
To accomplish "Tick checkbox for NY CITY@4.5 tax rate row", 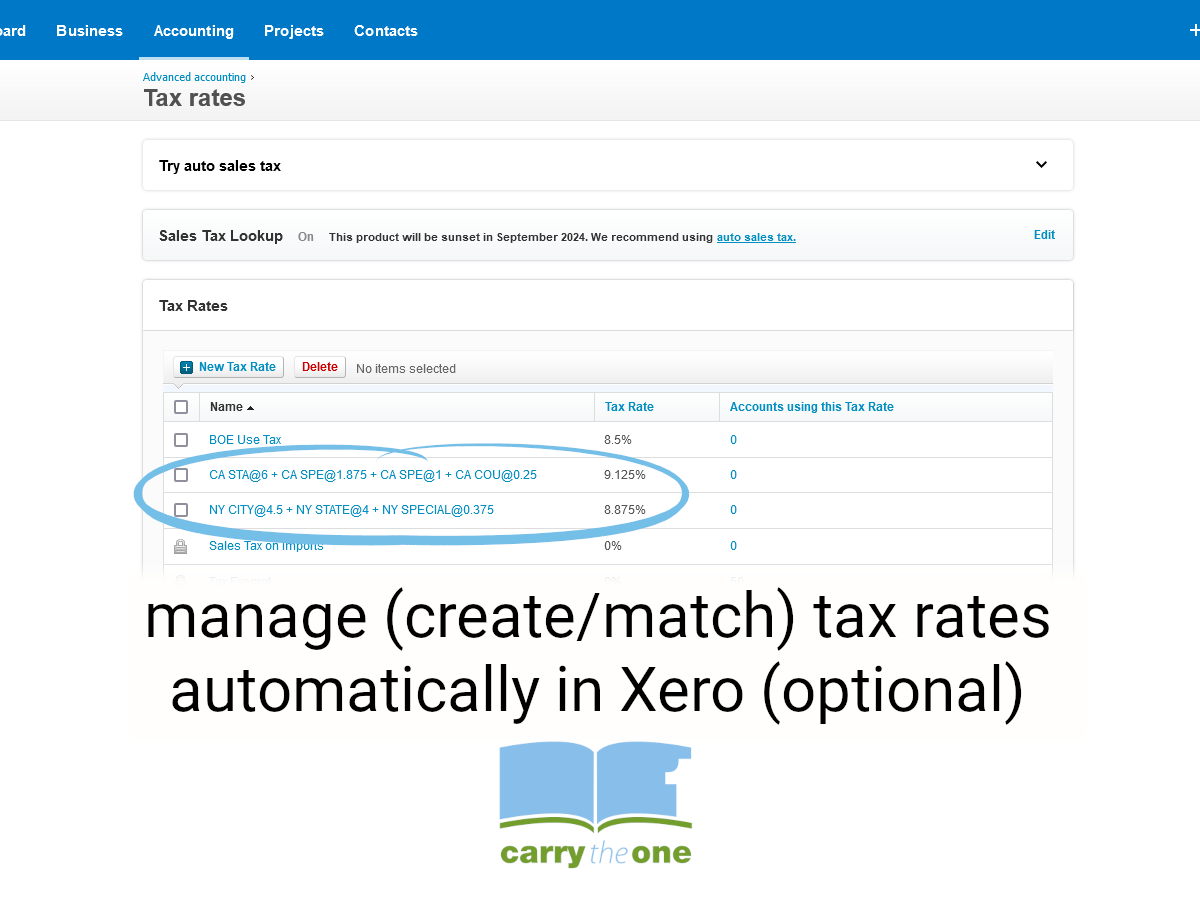I will 181,510.
